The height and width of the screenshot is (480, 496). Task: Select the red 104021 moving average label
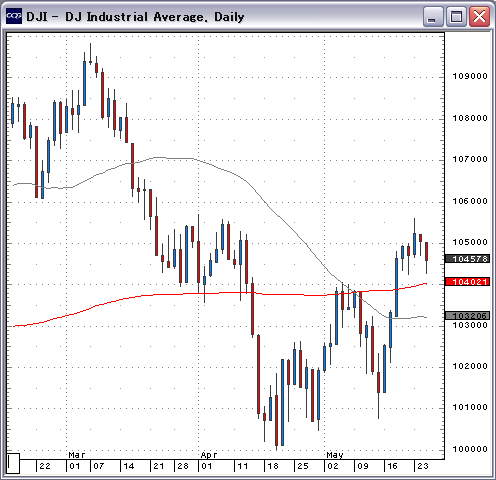(468, 282)
